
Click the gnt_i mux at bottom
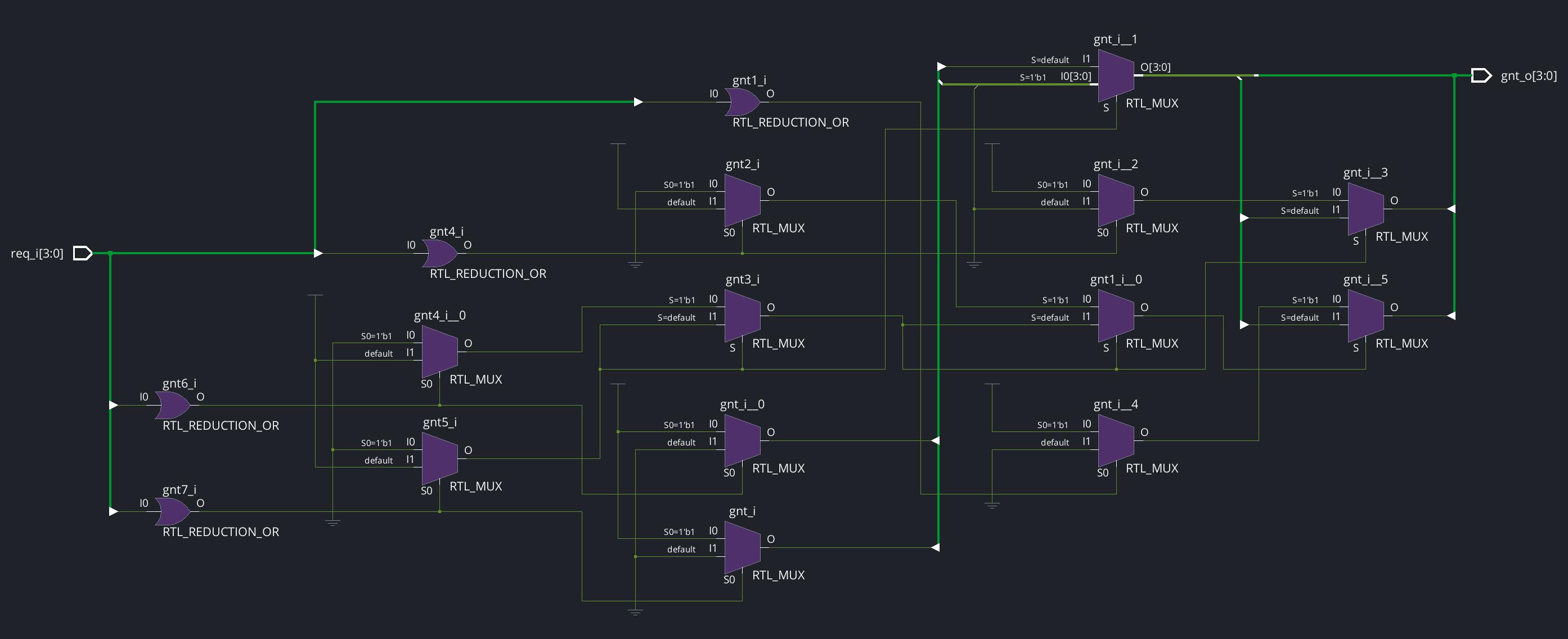coord(742,548)
